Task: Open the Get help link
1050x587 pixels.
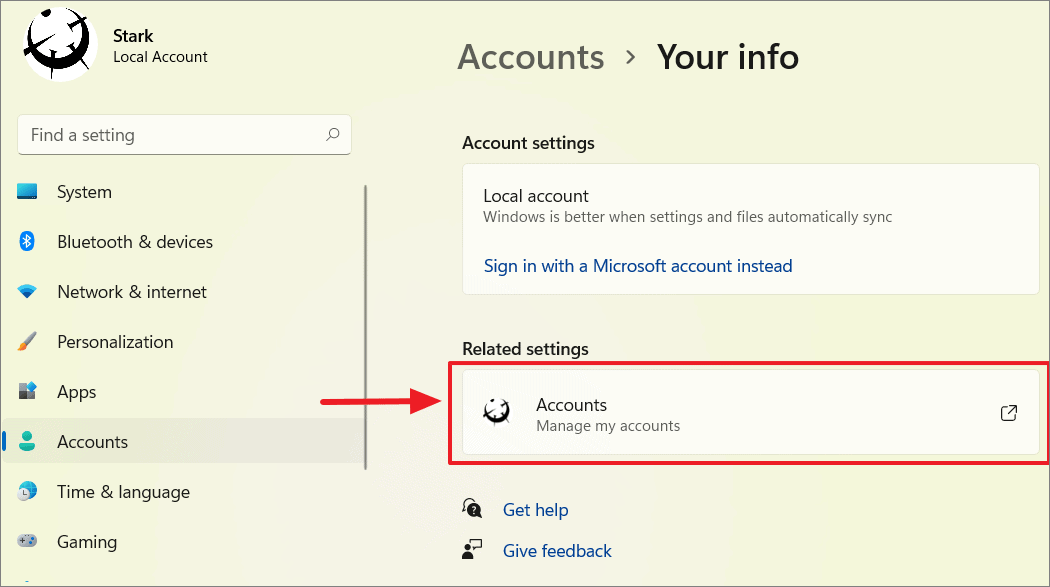Action: click(535, 510)
